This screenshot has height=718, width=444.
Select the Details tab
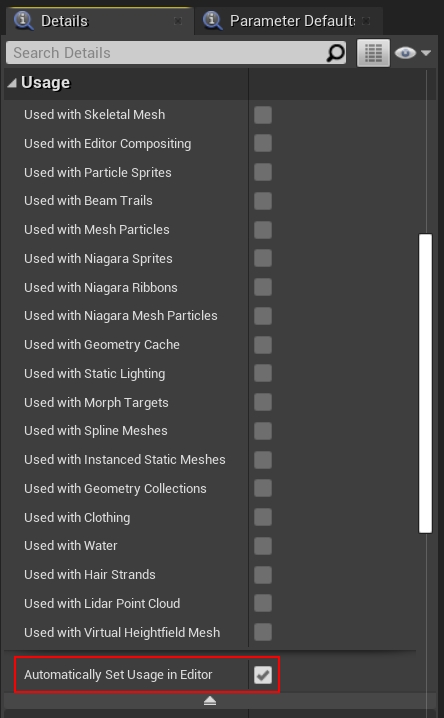[x=98, y=21]
